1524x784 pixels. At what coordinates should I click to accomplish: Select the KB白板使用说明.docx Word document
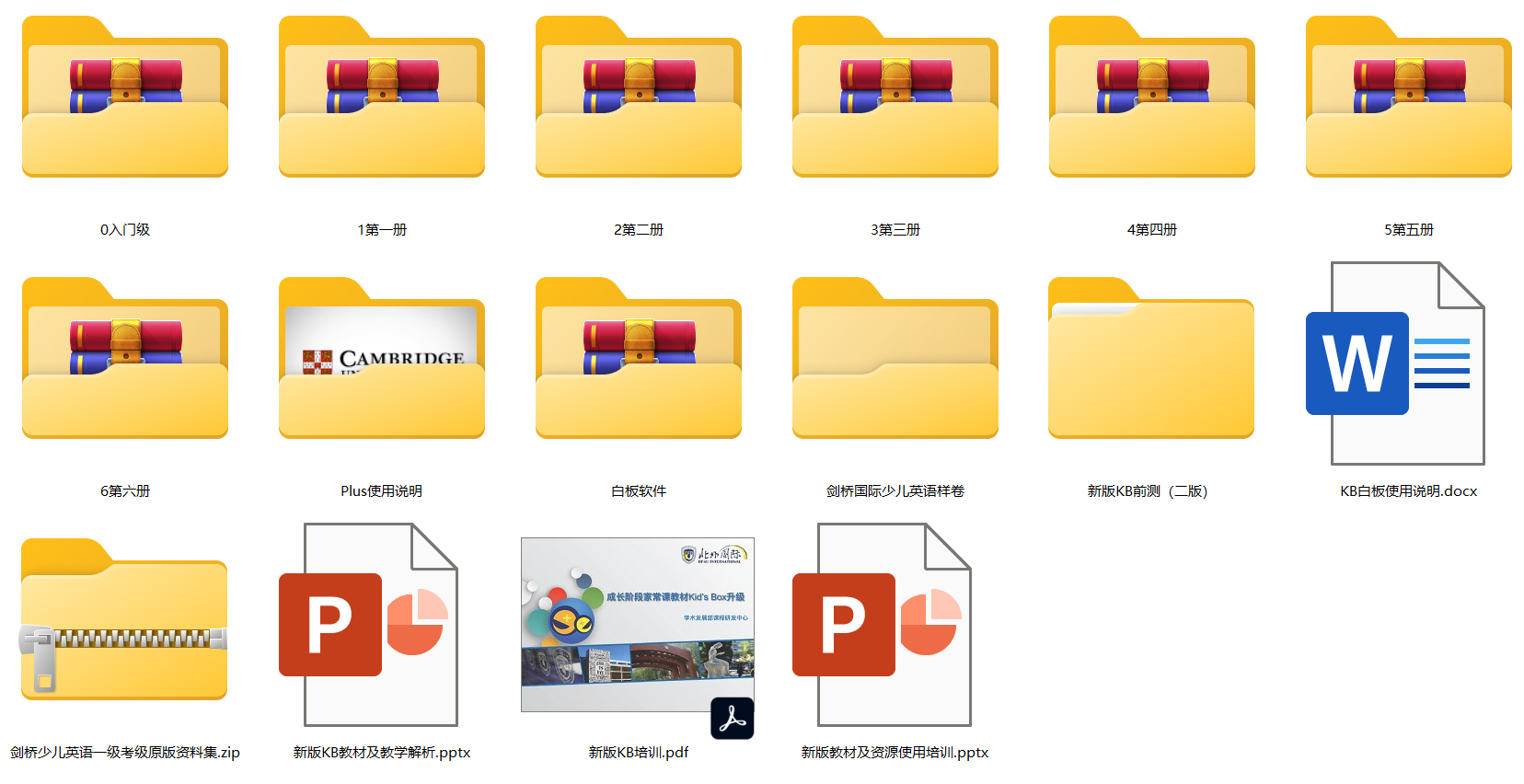click(1395, 363)
